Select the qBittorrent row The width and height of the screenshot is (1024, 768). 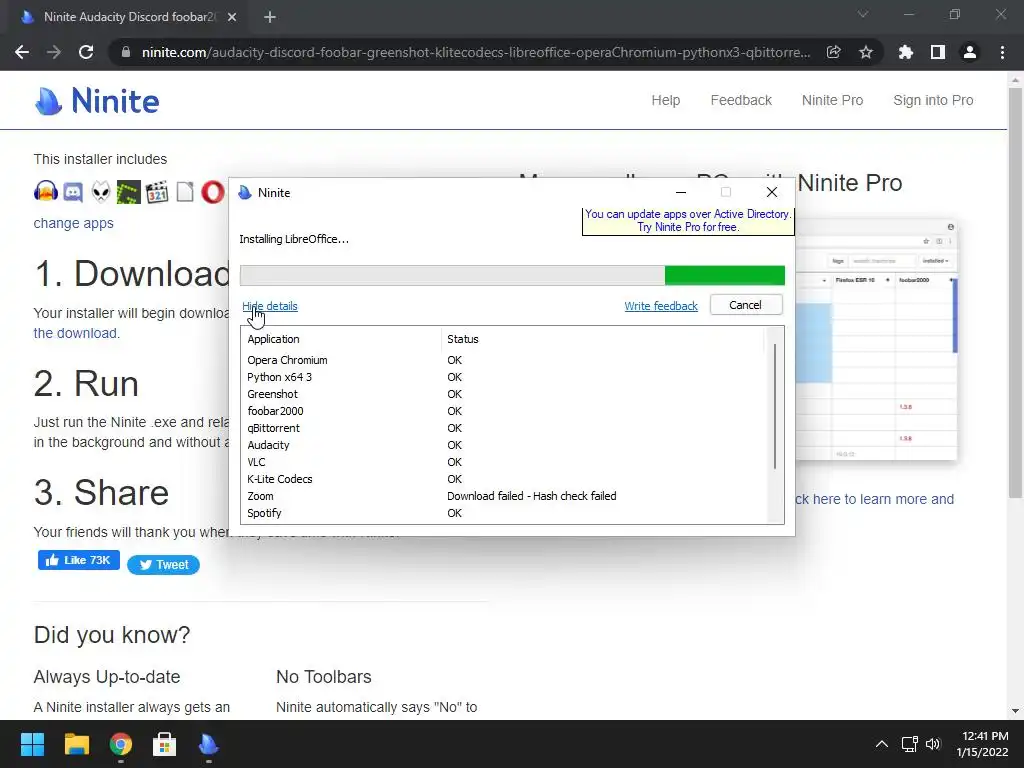503,428
